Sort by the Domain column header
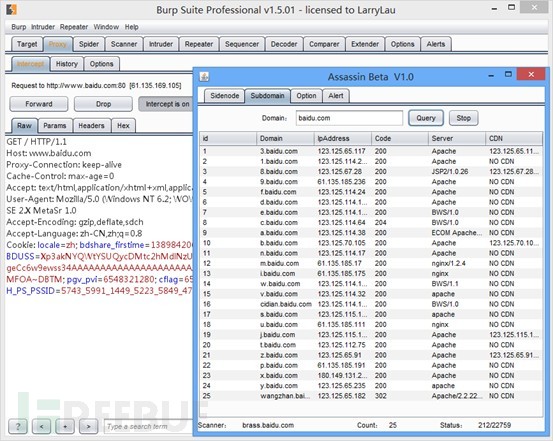 click(285, 138)
